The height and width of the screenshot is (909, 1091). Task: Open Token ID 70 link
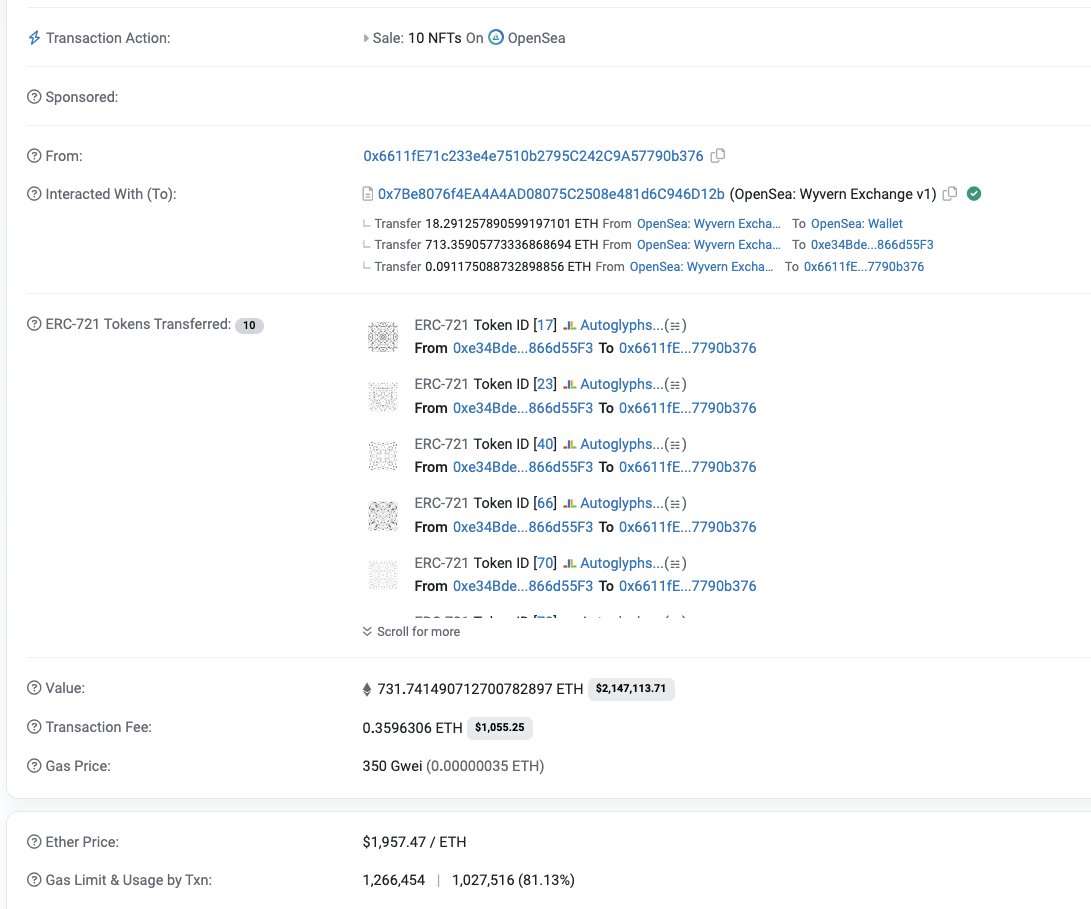(x=545, y=563)
